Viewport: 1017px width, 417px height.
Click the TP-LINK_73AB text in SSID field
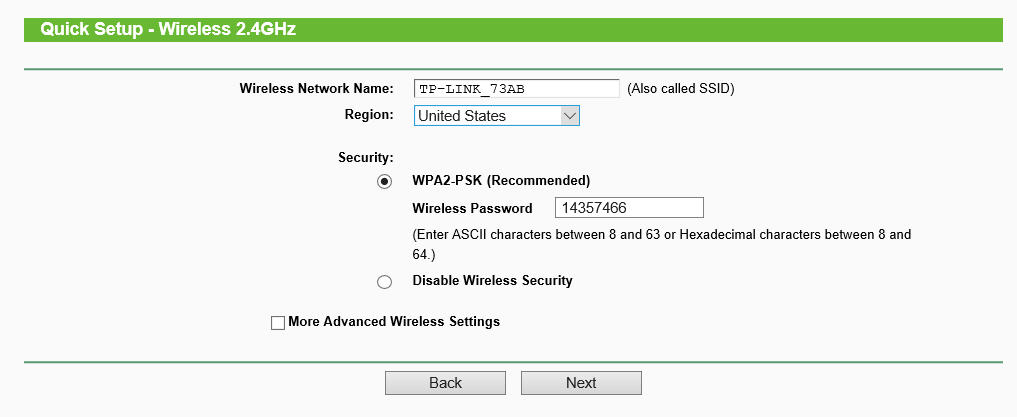(x=472, y=89)
